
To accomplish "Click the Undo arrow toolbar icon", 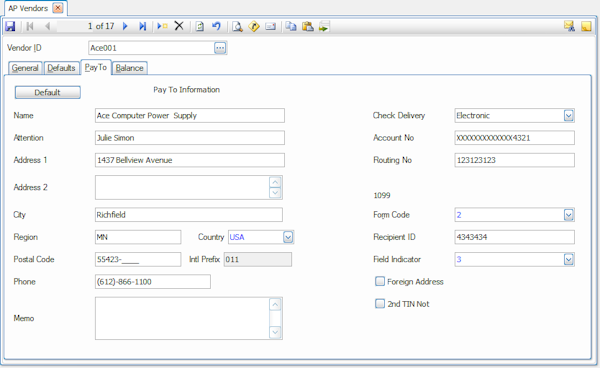I will coord(216,26).
